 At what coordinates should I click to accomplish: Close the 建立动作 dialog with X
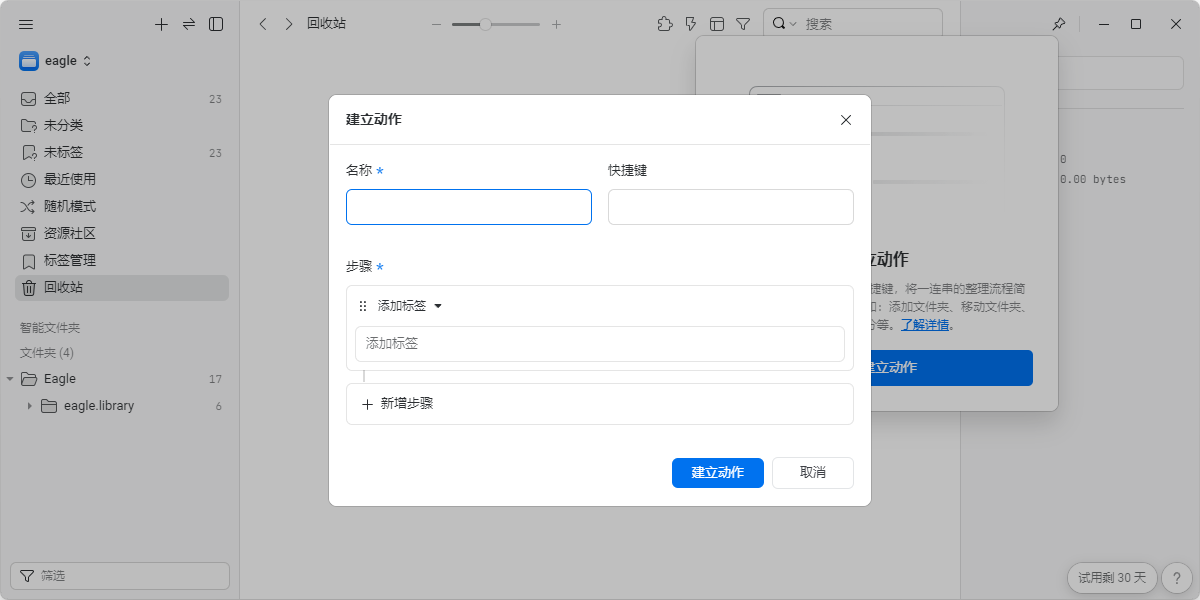(846, 120)
